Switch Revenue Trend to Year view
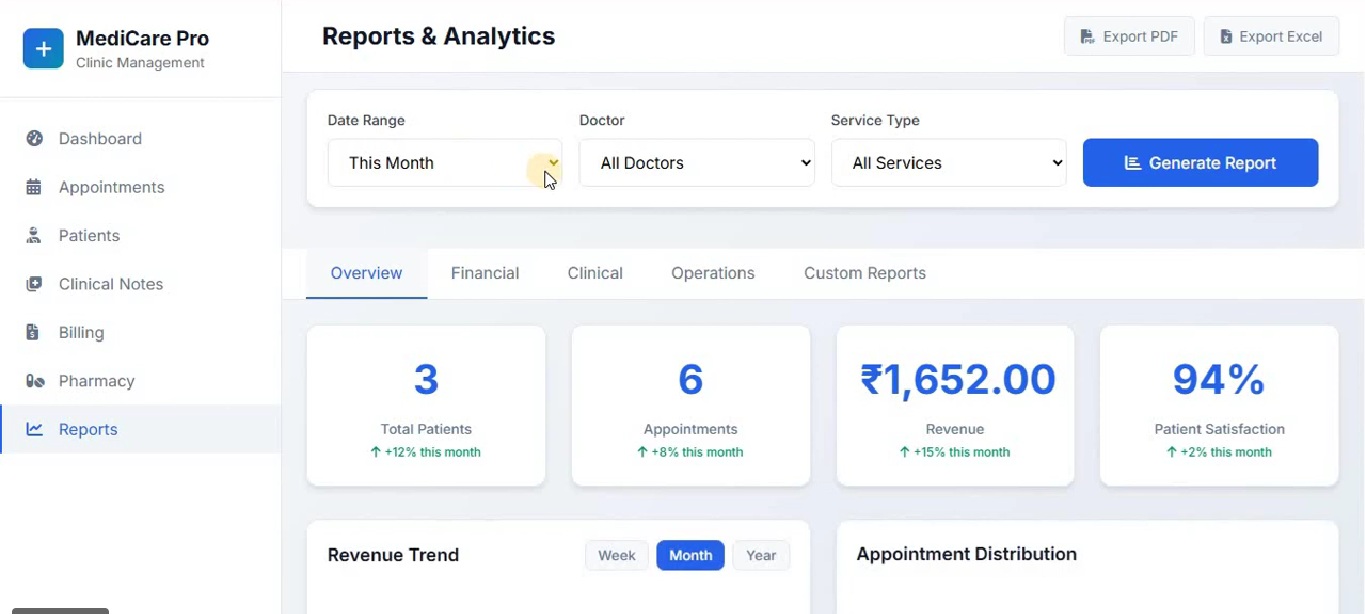 tap(761, 555)
